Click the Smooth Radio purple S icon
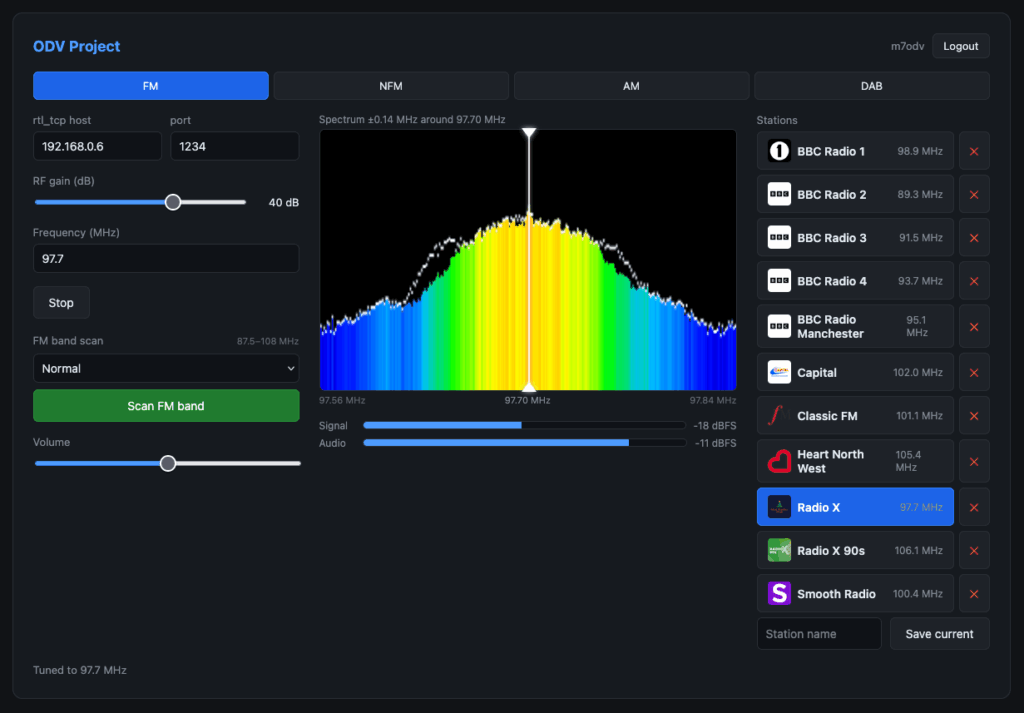The height and width of the screenshot is (713, 1024). pyautogui.click(x=778, y=594)
